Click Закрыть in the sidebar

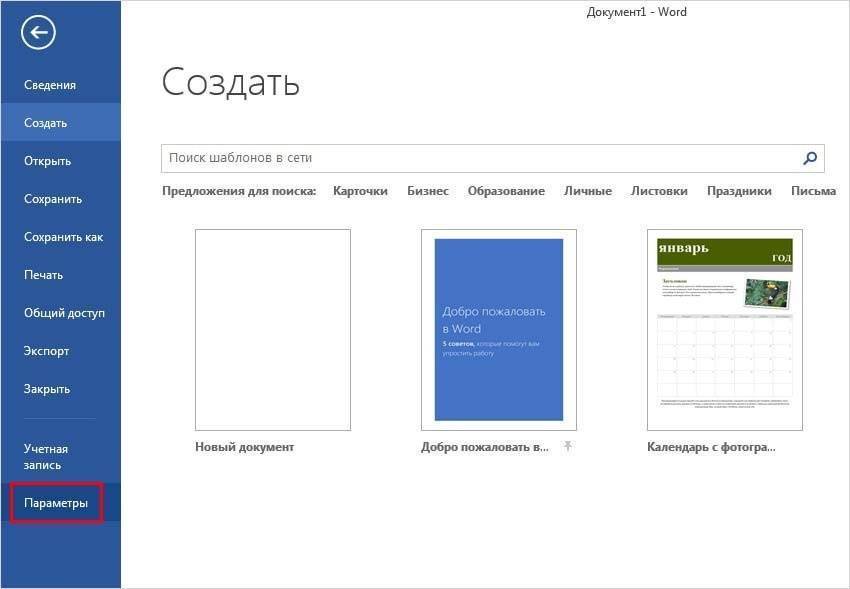point(47,389)
